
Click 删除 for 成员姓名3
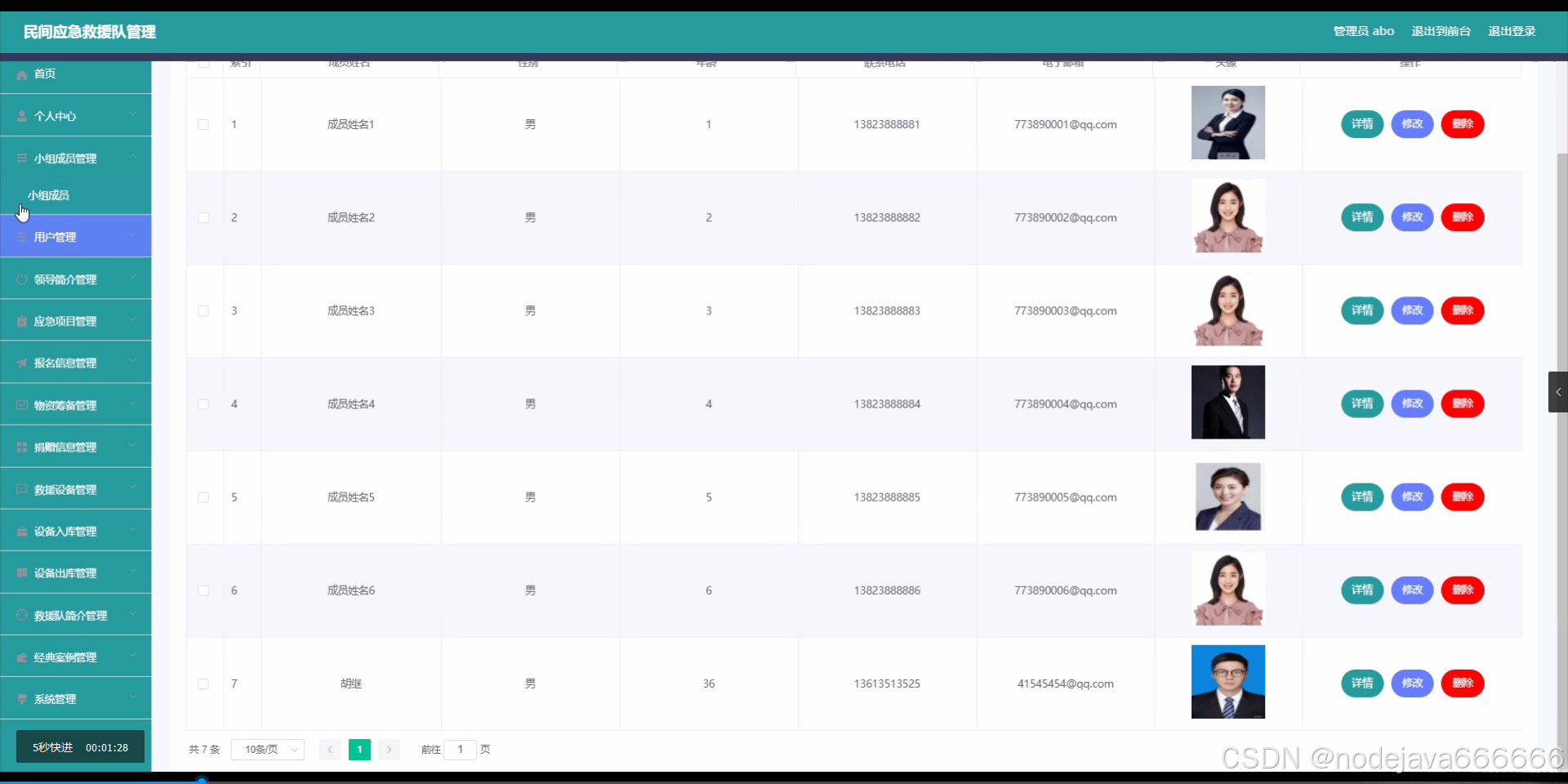point(1463,310)
